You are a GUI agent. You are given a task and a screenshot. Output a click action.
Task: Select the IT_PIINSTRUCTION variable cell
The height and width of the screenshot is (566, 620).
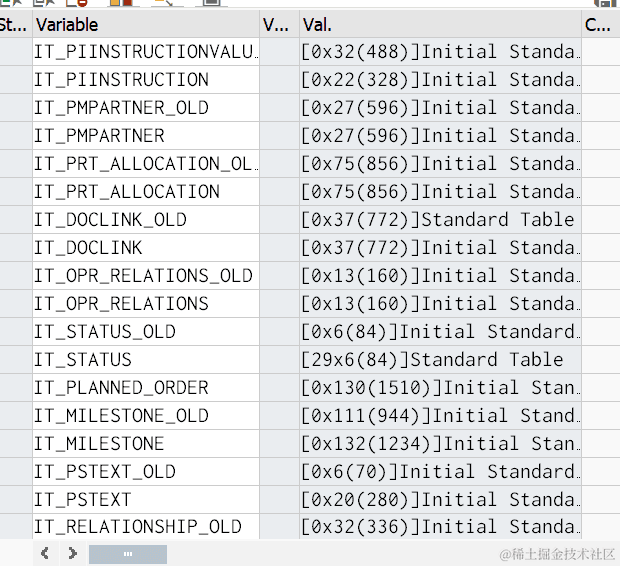click(146, 80)
